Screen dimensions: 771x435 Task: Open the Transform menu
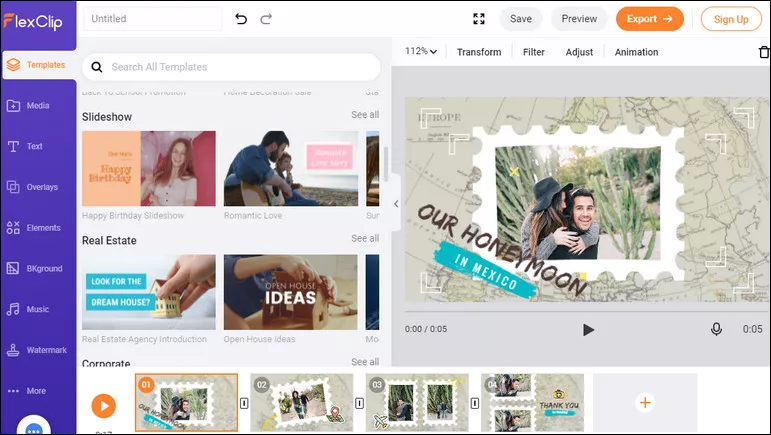tap(479, 52)
